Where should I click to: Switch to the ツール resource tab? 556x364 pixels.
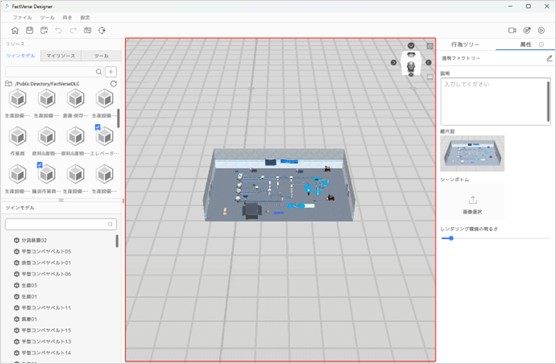pyautogui.click(x=101, y=56)
